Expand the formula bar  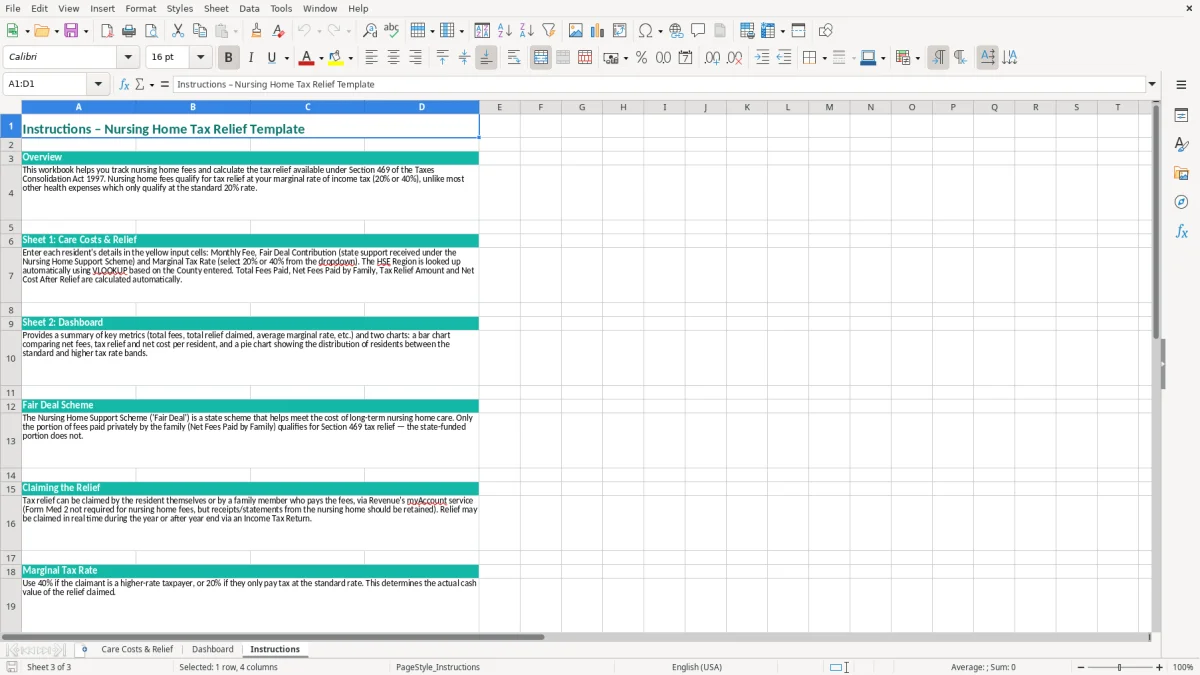pyautogui.click(x=1152, y=85)
